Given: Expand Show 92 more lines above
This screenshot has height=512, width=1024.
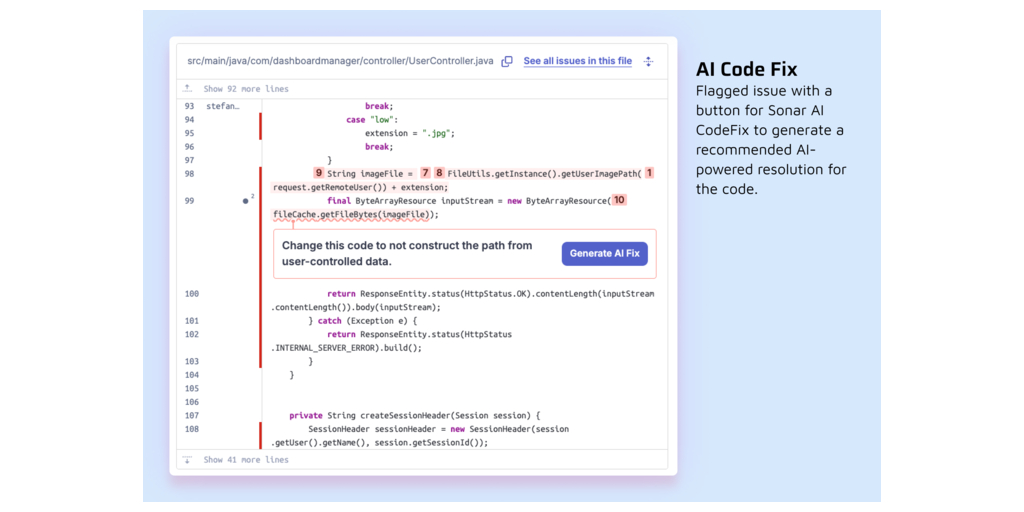Looking at the screenshot, I should coord(245,89).
